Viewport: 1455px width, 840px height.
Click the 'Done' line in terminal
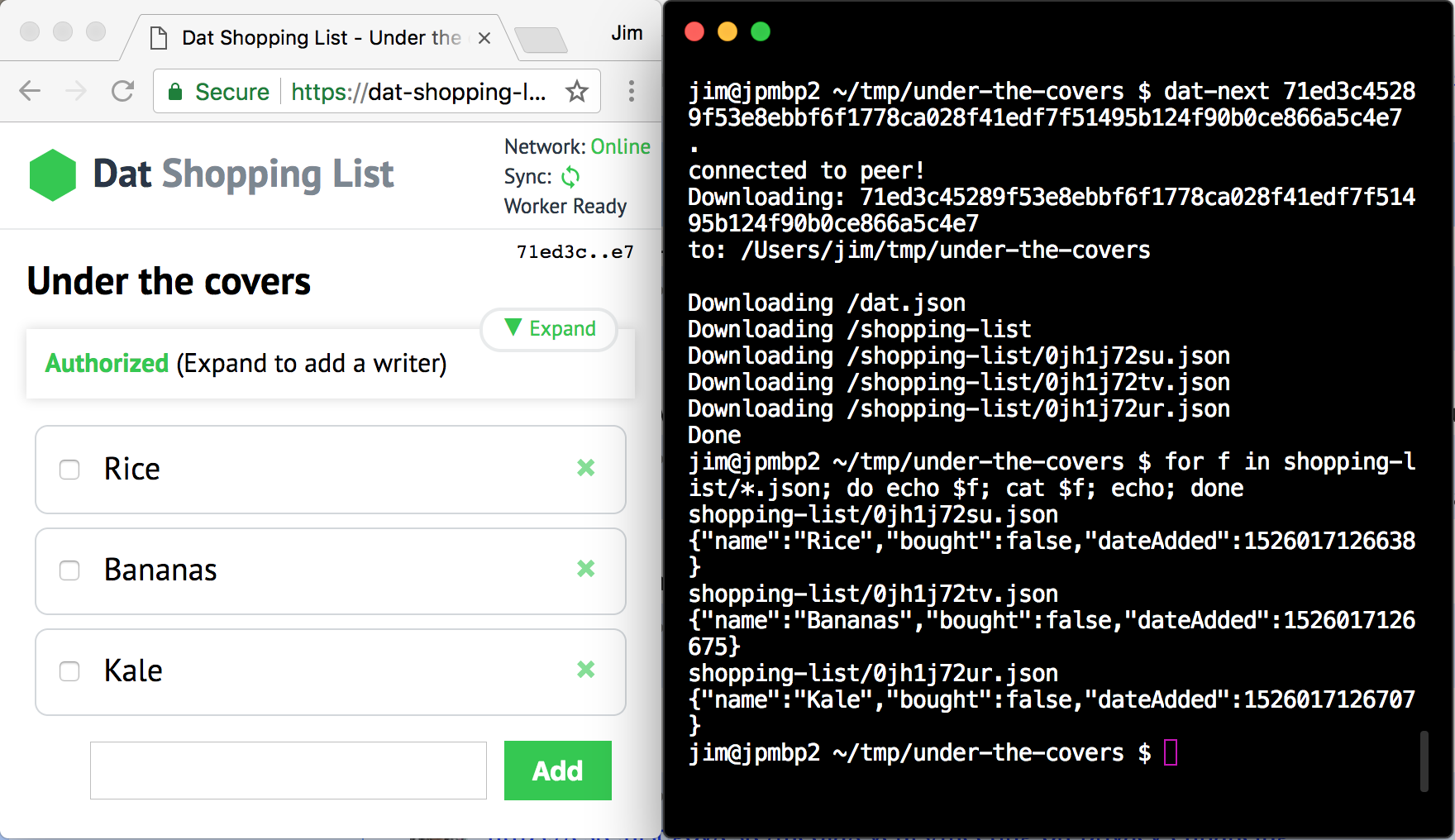714,435
